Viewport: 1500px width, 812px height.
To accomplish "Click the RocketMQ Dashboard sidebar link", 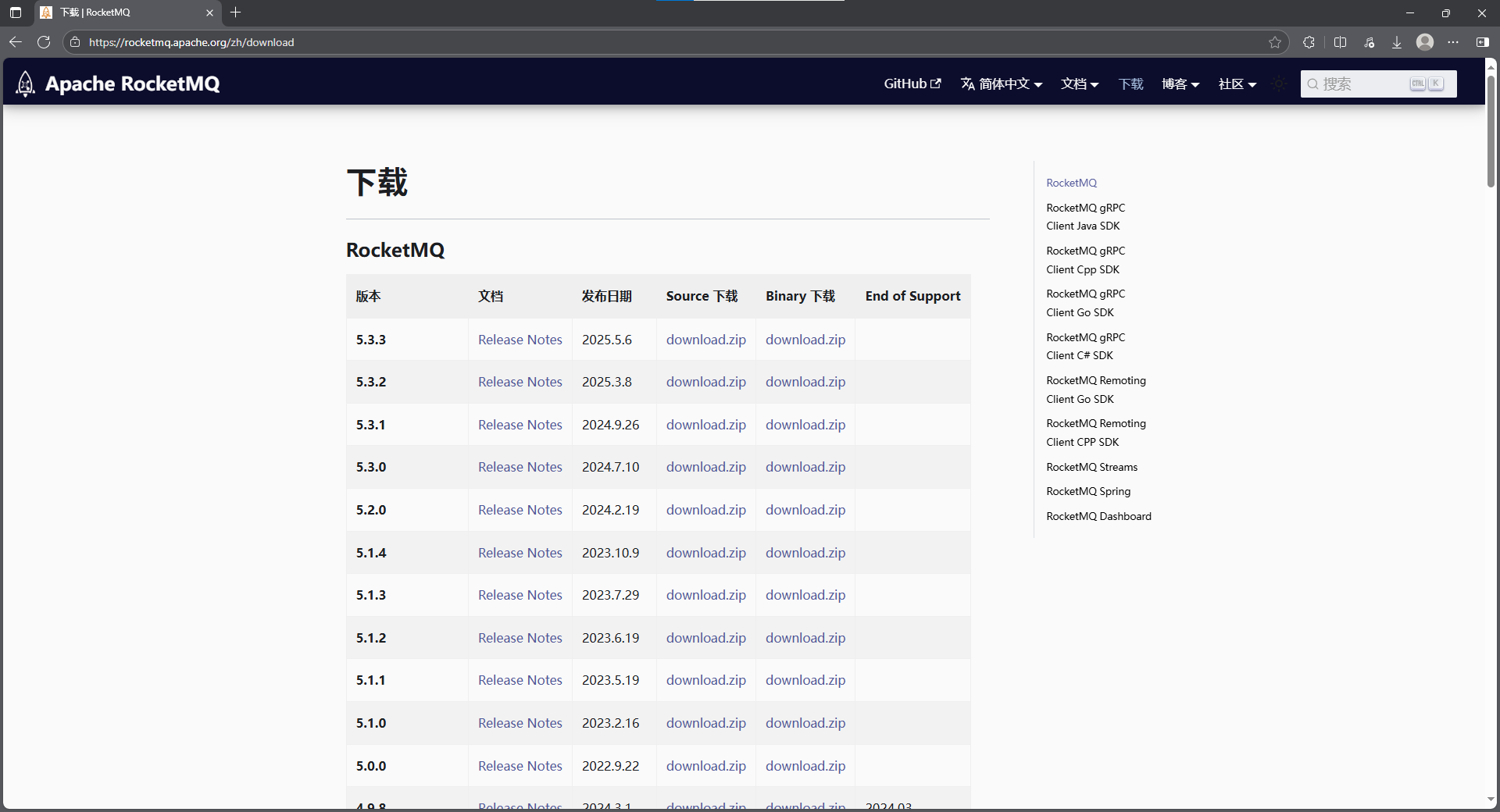I will point(1098,516).
